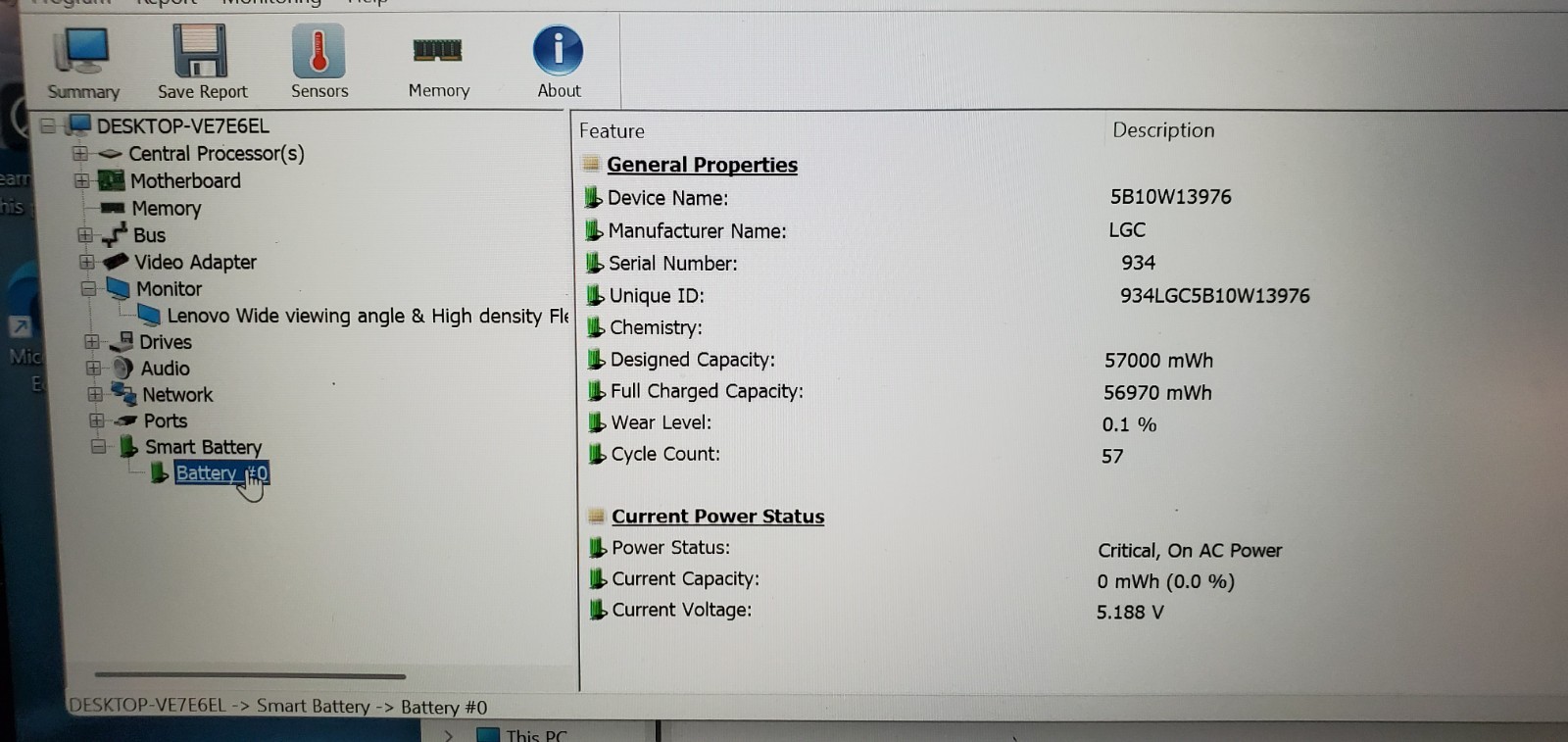Collapse the DESKTOP-VE7E6EL root node
1568x742 pixels.
(x=47, y=125)
